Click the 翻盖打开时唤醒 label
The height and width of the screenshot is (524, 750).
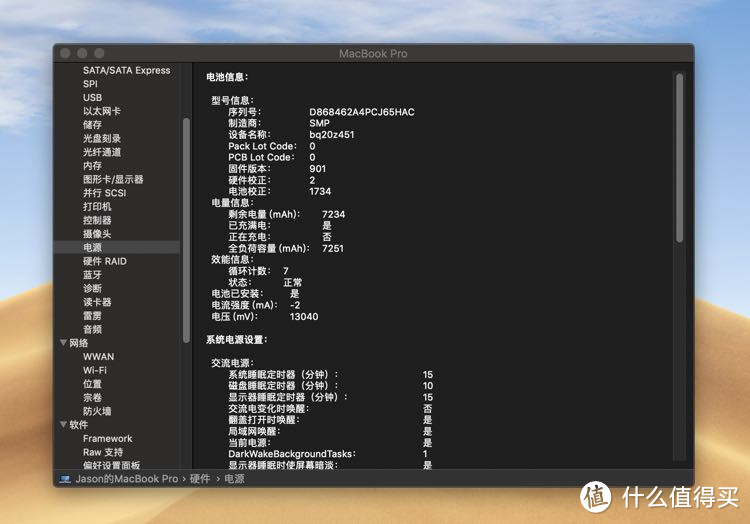pos(264,420)
